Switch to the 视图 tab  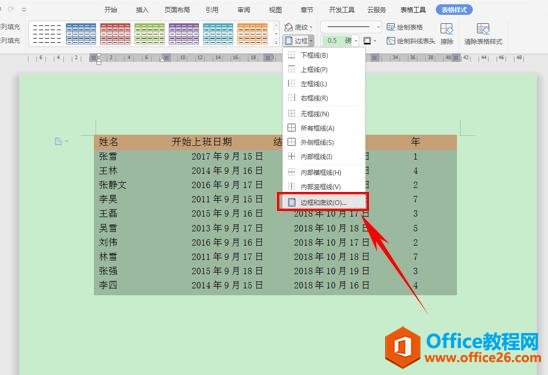point(275,10)
